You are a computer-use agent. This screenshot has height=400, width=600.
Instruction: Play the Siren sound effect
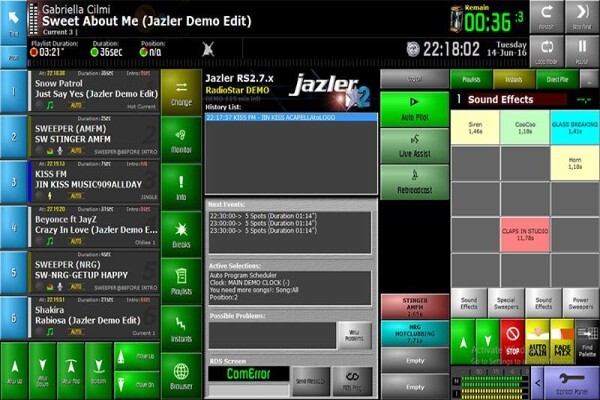click(x=475, y=127)
